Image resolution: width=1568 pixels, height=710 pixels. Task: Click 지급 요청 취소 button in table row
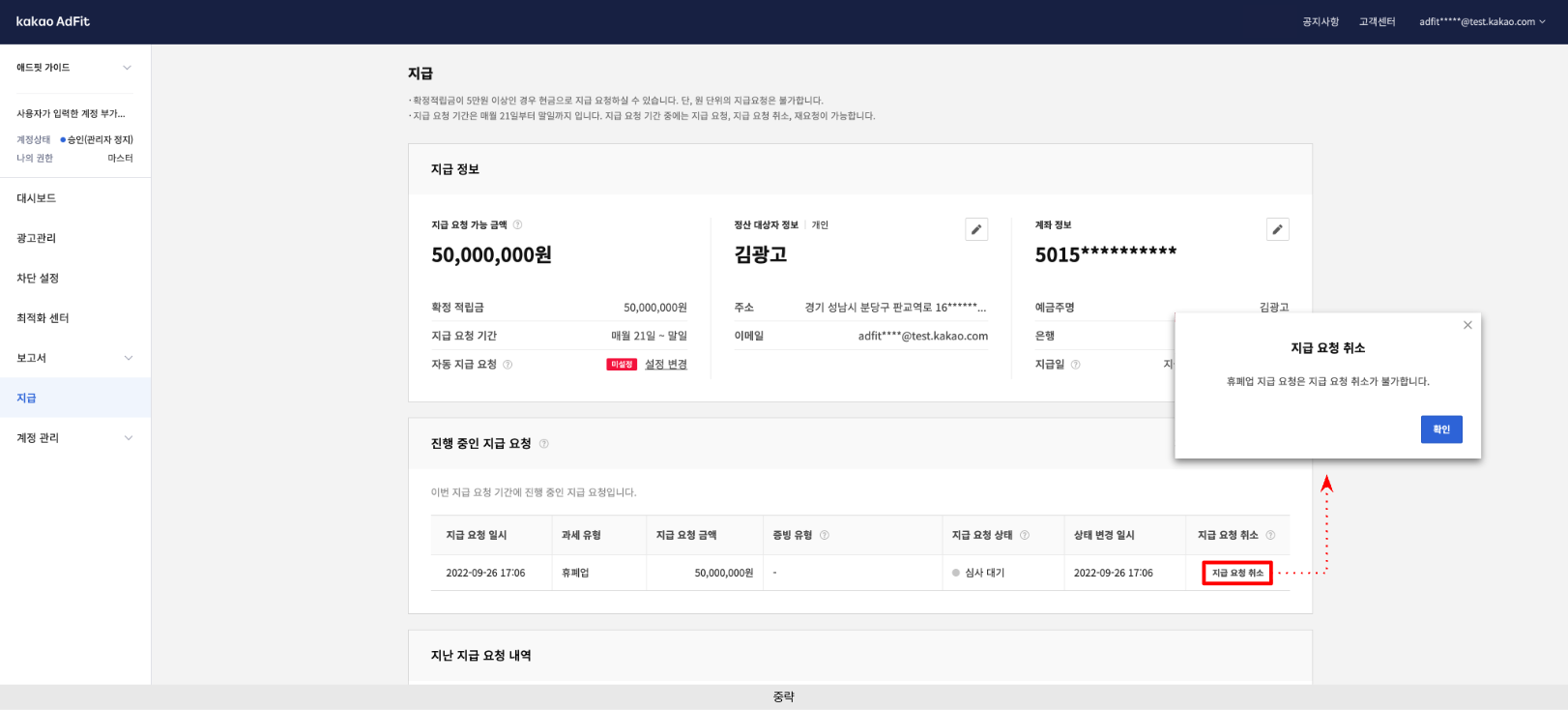(x=1236, y=573)
